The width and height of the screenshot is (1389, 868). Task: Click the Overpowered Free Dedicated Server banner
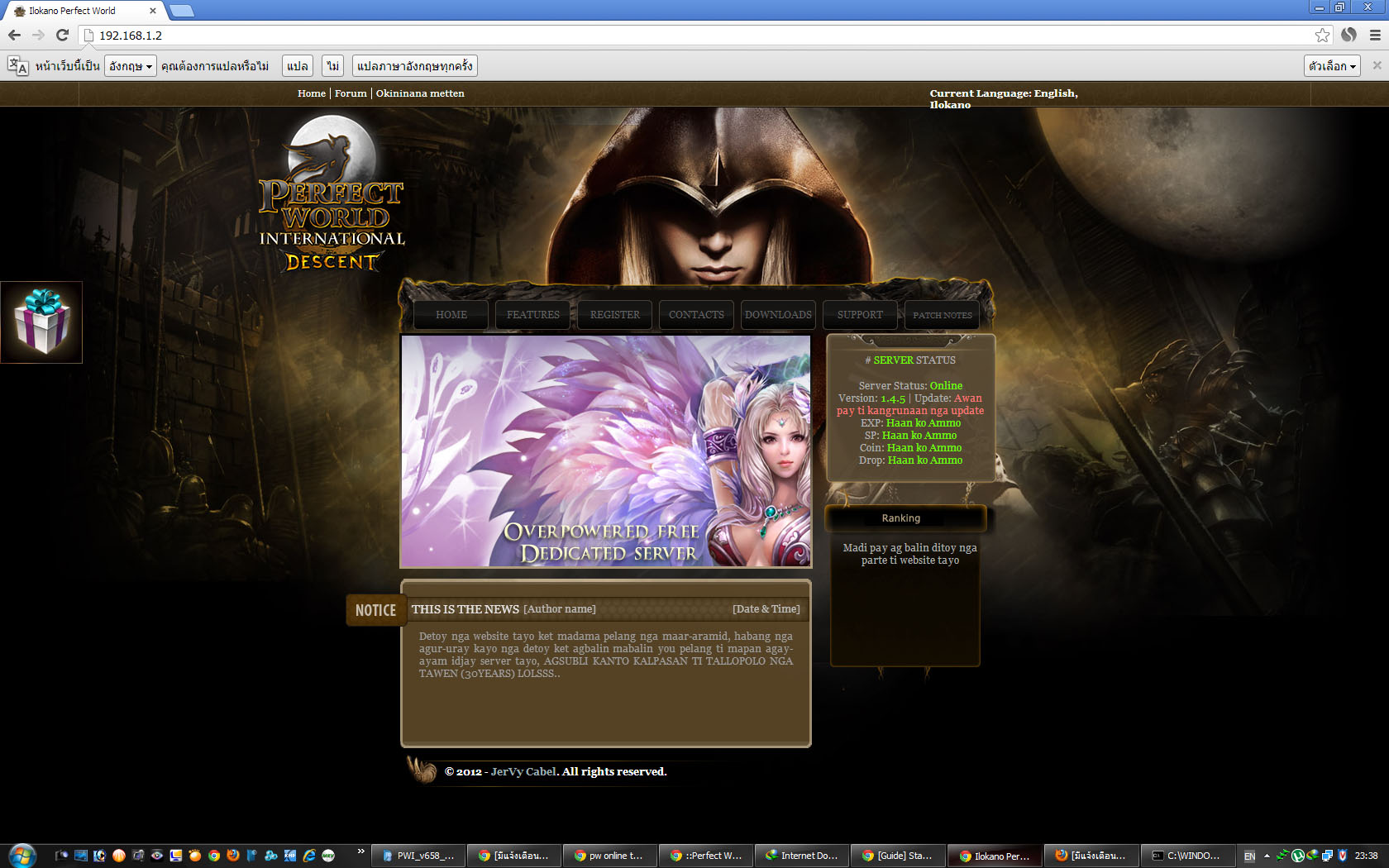[606, 451]
